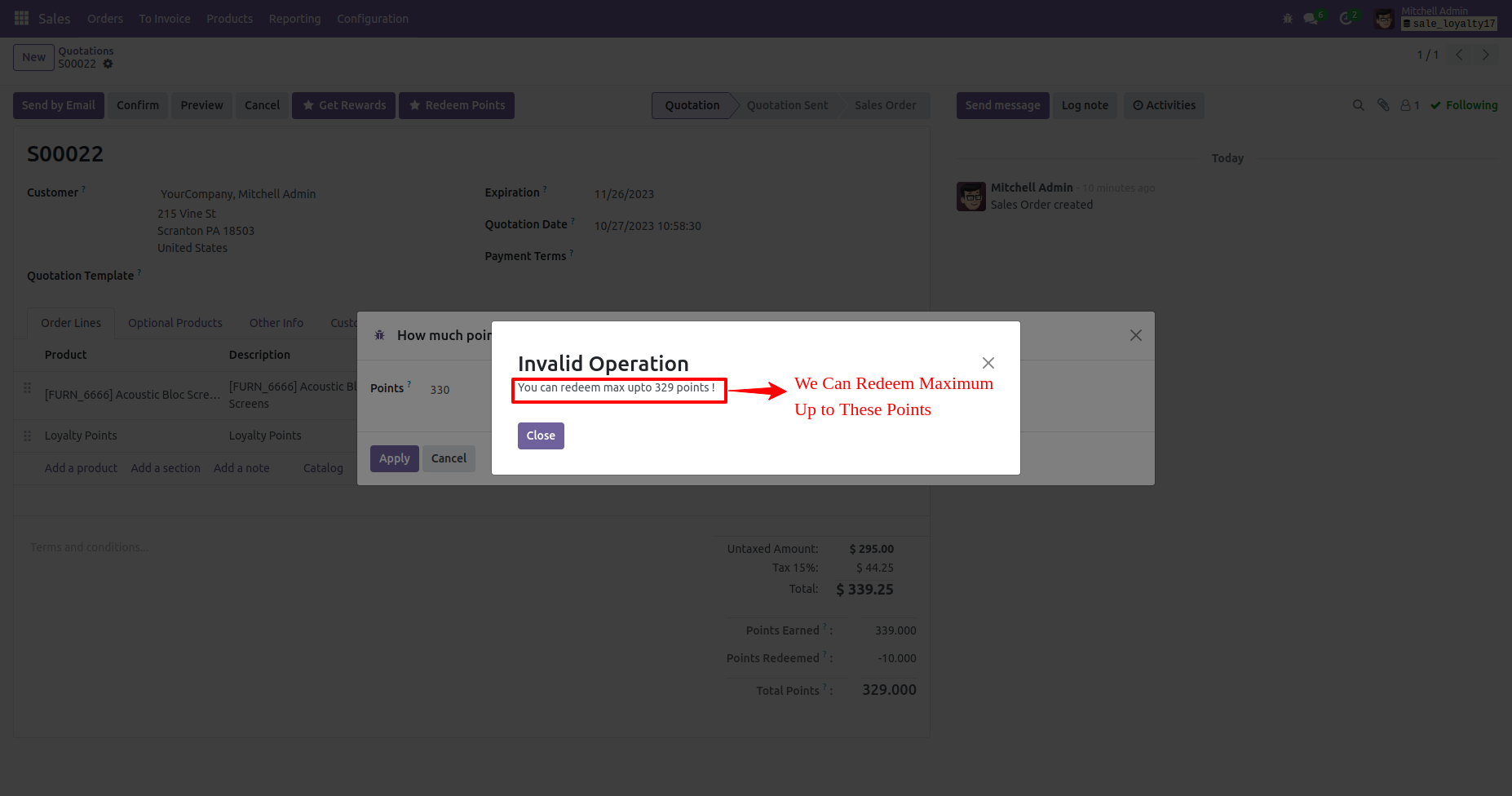Click the Sales app title
This screenshot has width=1512, height=796.
[x=55, y=19]
